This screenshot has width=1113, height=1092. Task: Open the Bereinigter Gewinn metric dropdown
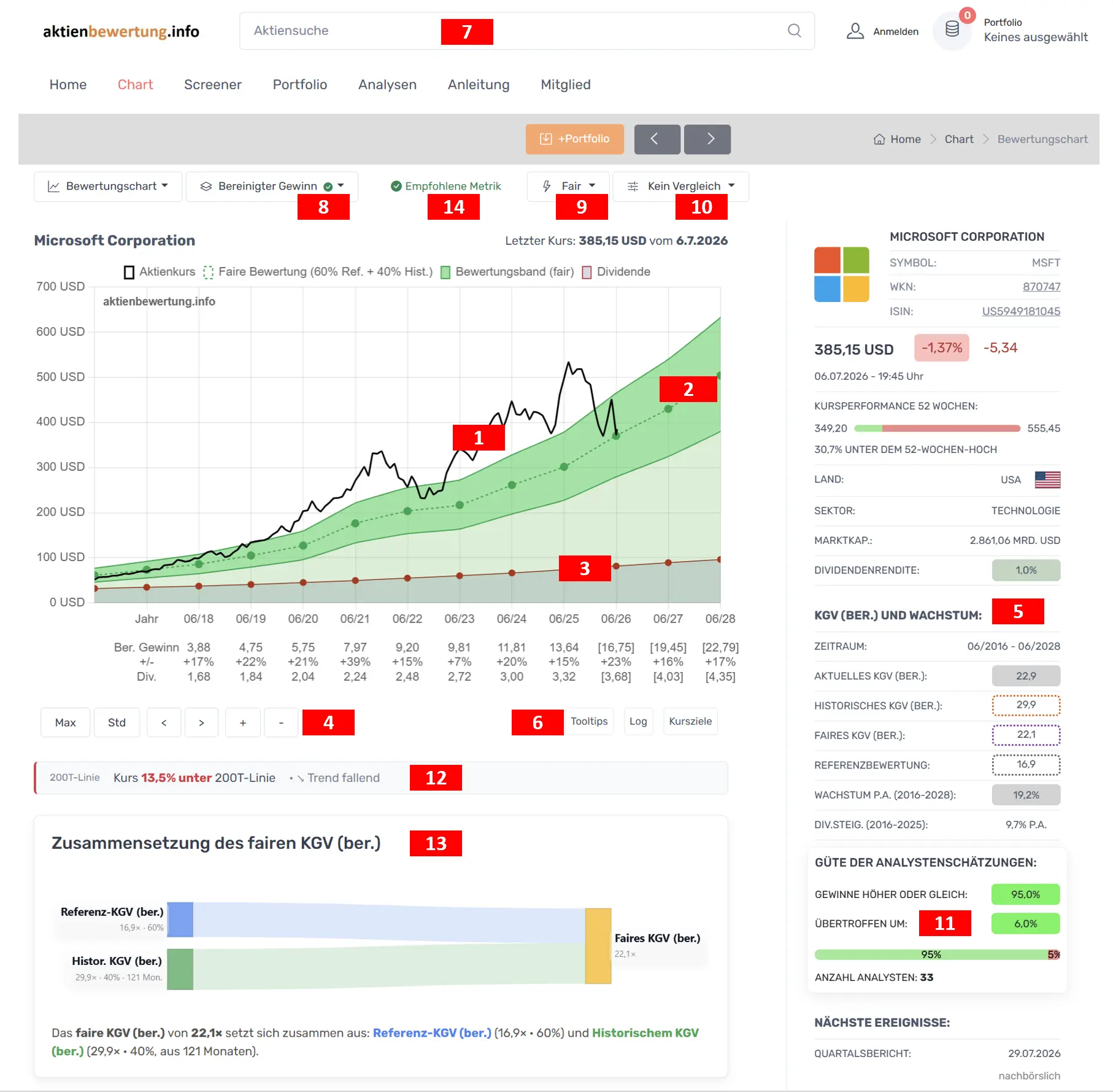click(x=272, y=186)
